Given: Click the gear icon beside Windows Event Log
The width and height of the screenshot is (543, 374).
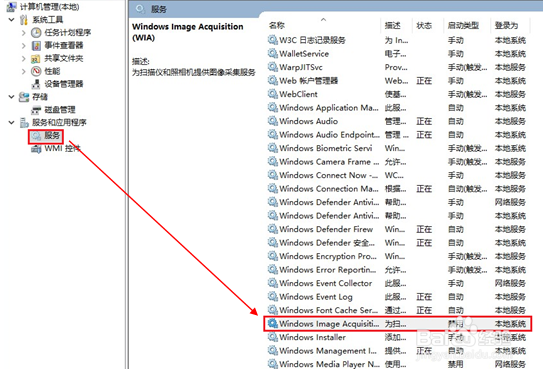Looking at the screenshot, I should [x=273, y=296].
